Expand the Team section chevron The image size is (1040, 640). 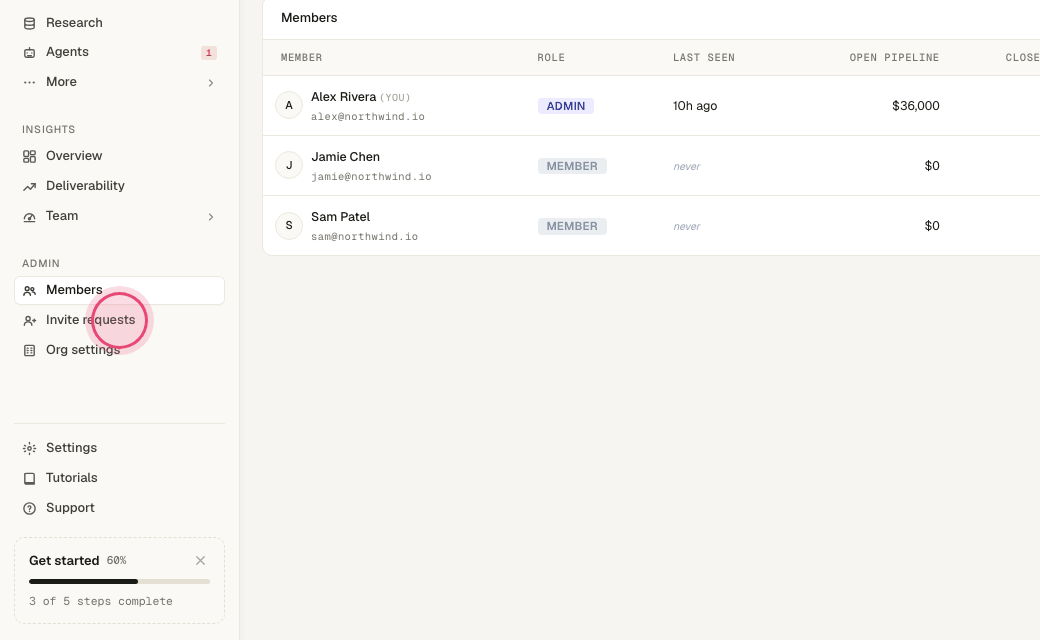211,217
